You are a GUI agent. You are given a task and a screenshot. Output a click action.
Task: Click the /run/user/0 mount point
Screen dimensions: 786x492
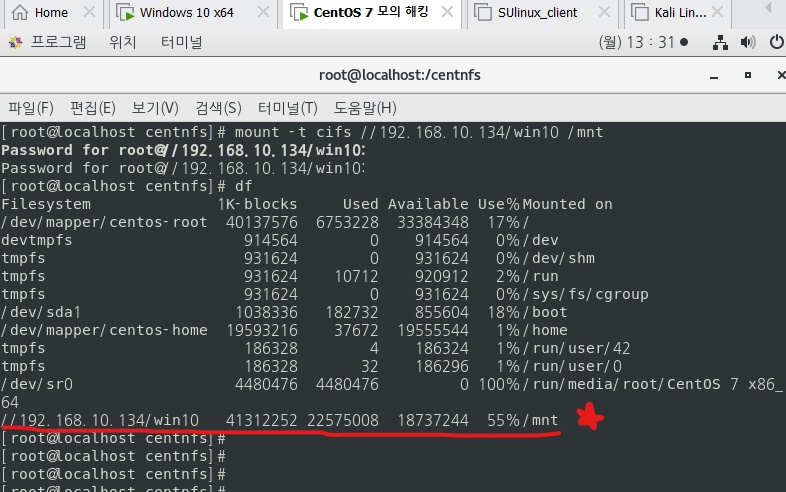click(572, 367)
